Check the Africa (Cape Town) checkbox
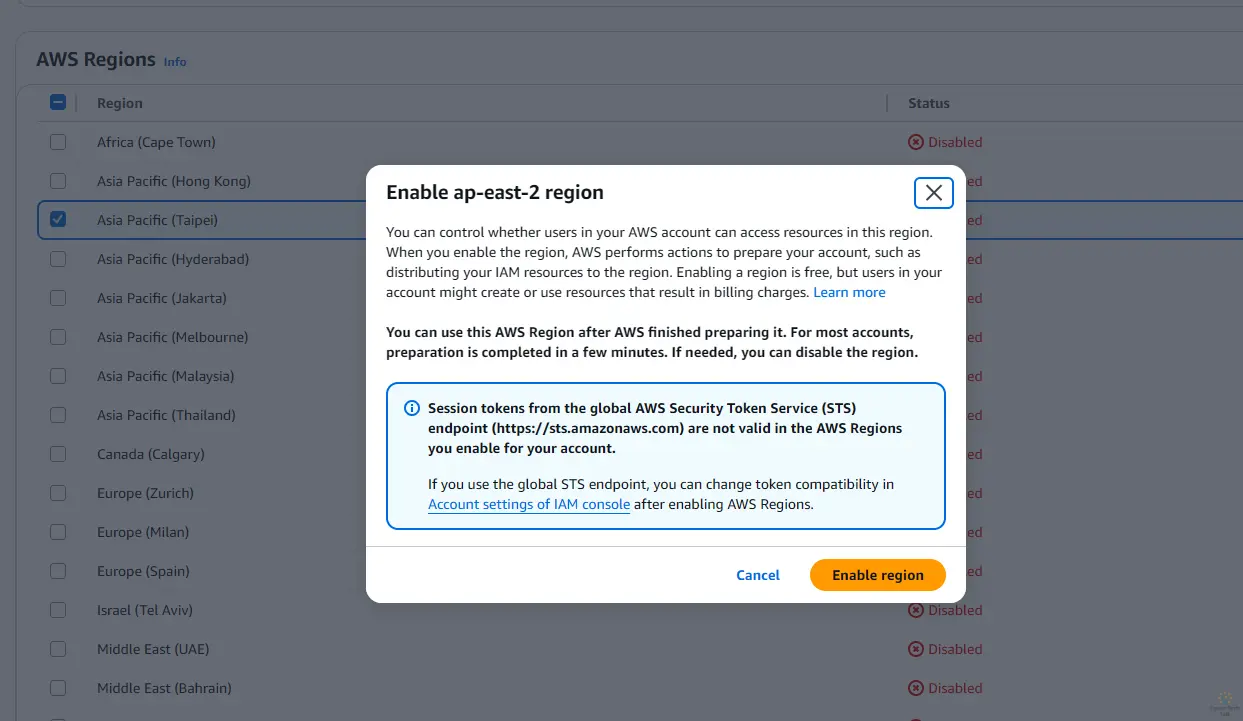 [x=58, y=142]
